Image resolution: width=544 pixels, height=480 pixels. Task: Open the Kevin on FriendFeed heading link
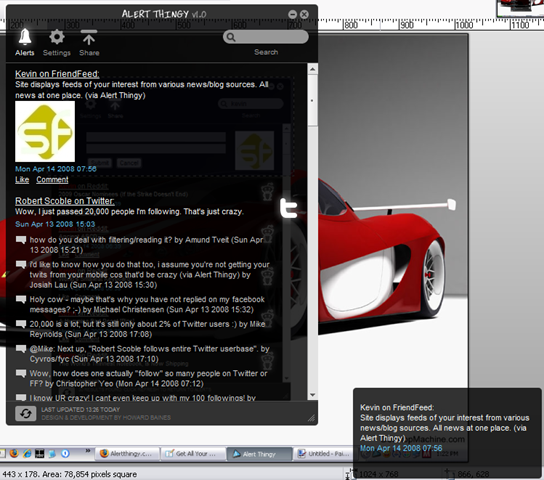coord(57,74)
